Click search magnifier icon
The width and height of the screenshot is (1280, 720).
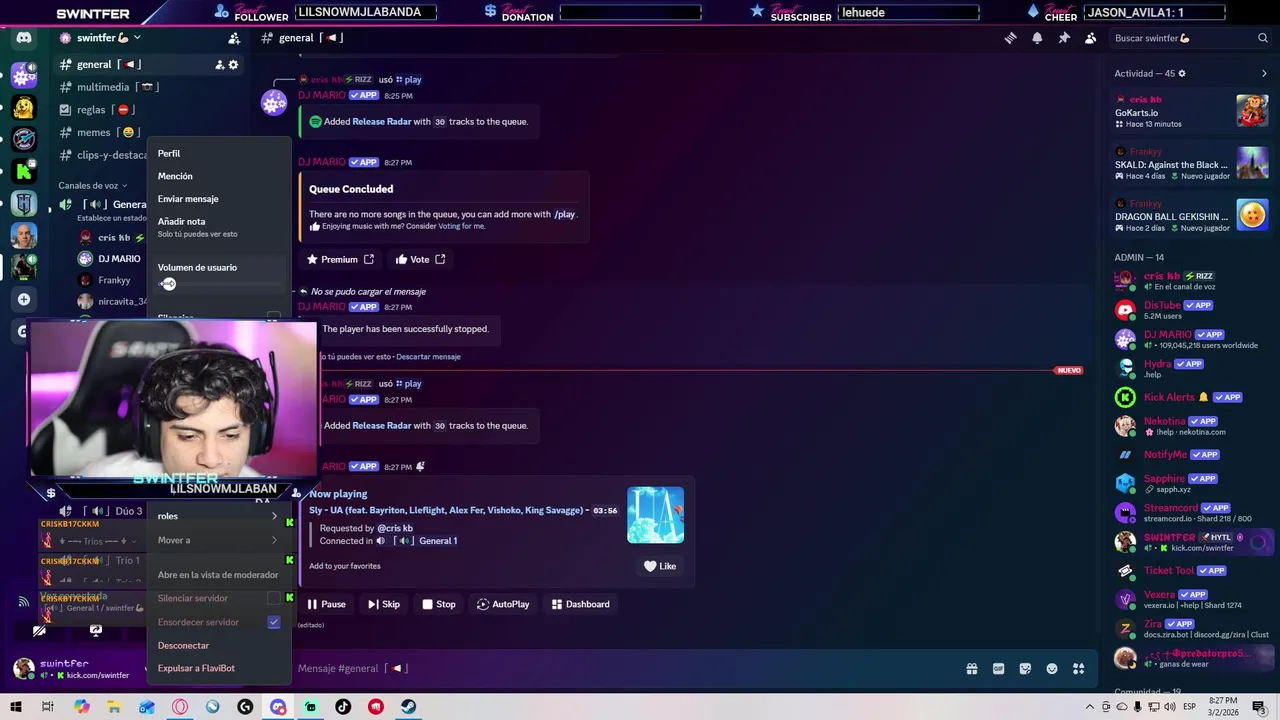[x=1263, y=38]
